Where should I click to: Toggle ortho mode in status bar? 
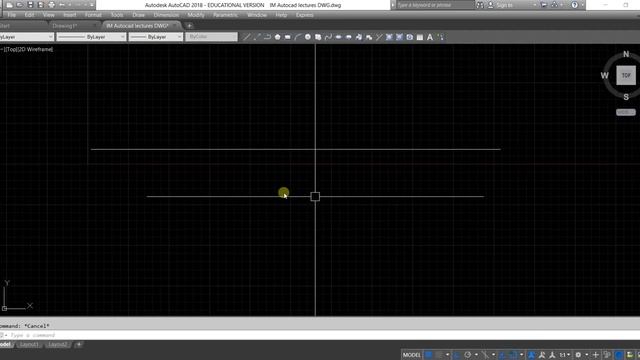point(457,355)
